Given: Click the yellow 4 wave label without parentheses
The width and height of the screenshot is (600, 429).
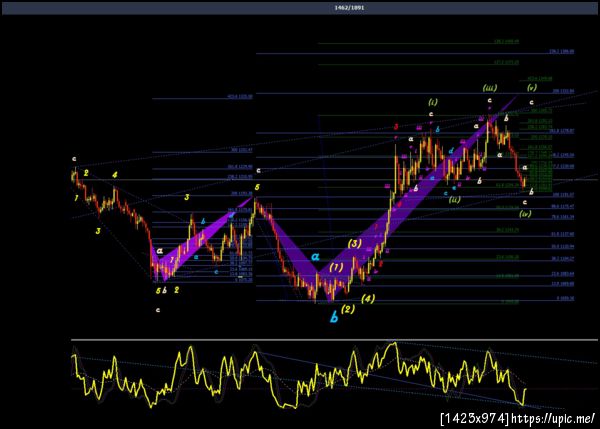Looking at the screenshot, I should [114, 175].
